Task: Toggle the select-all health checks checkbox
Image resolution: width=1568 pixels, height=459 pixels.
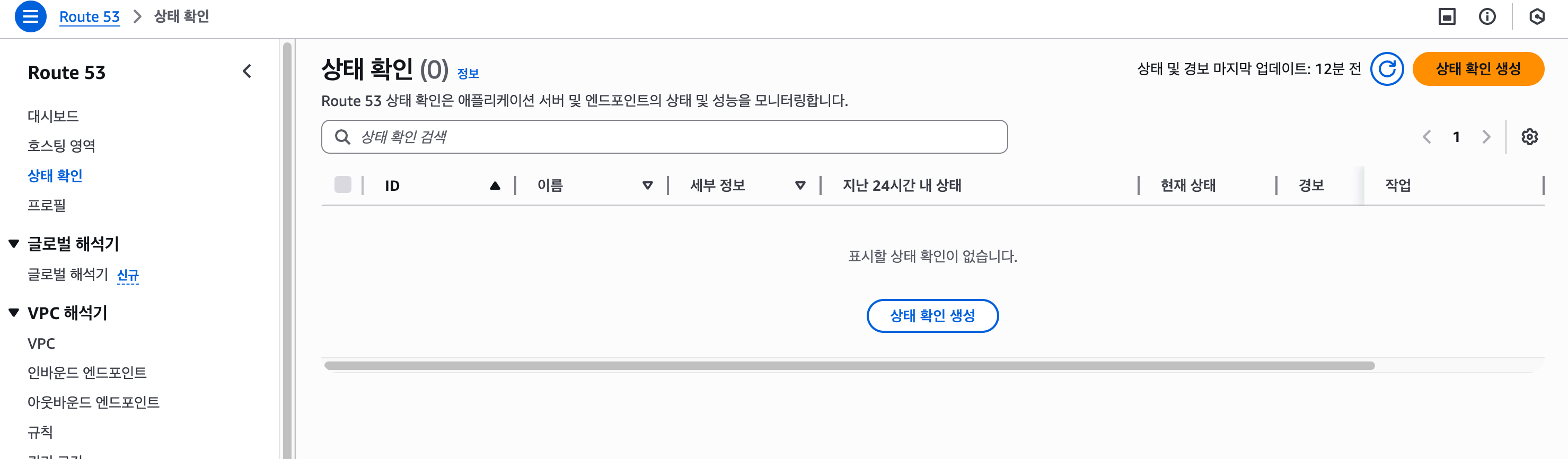Action: (x=342, y=184)
